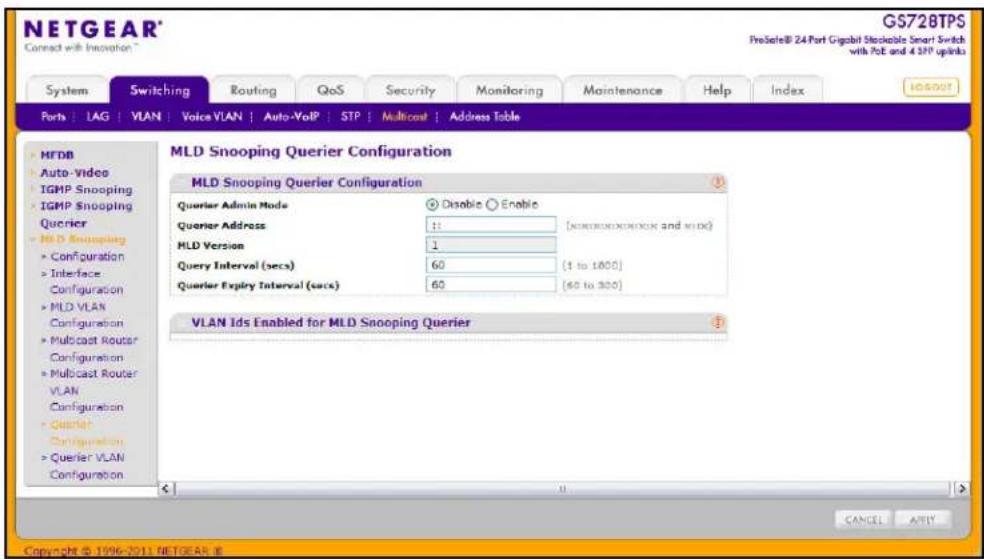
Task: Click the Logout button
Action: 931,87
